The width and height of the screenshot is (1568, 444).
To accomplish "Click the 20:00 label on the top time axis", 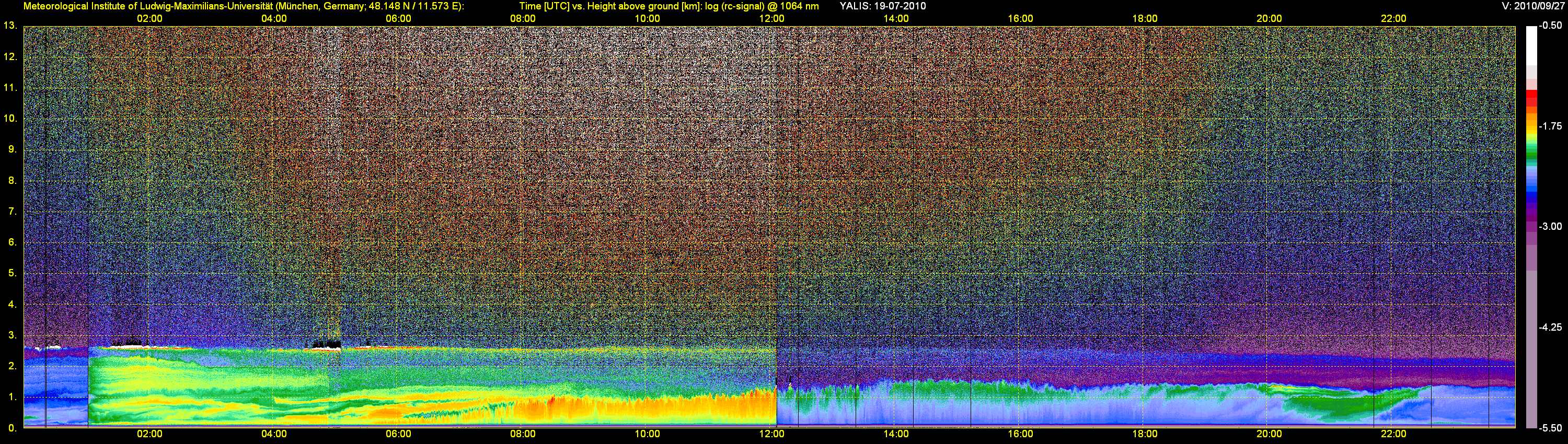I will pyautogui.click(x=1269, y=19).
